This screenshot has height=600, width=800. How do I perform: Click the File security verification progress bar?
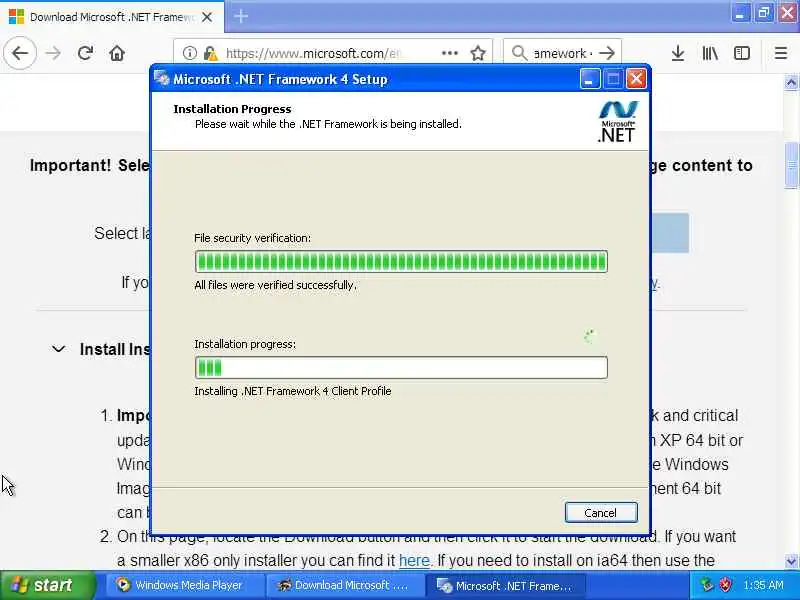401,262
